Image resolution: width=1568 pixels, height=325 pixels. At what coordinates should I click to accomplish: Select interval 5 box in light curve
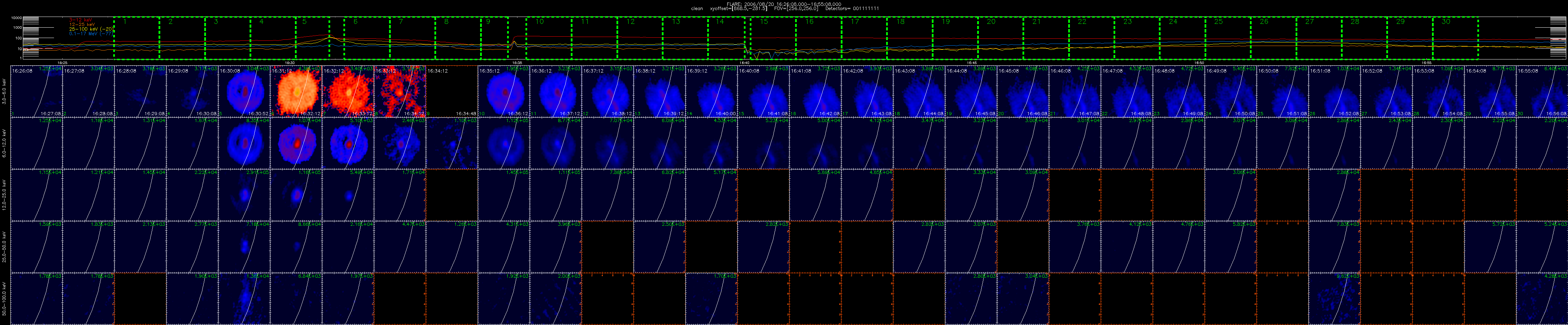point(312,38)
